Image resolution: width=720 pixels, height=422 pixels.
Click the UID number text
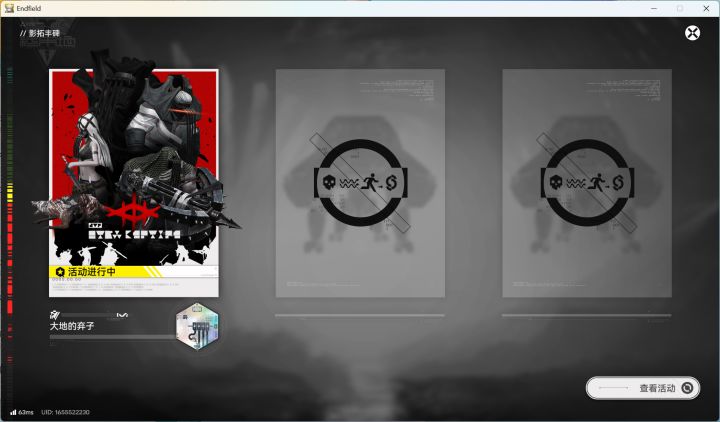tap(66, 412)
